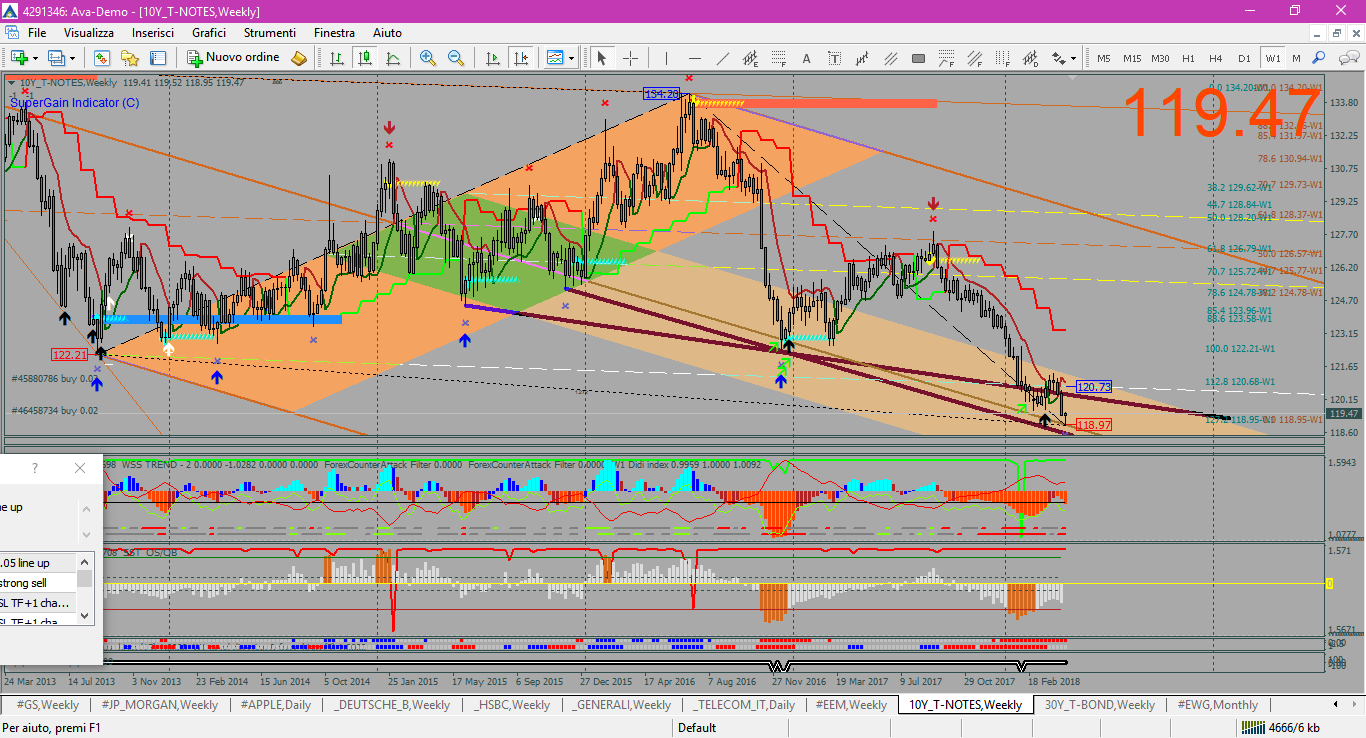Switch to H1 timeframe
Viewport: 1366px width, 738px height.
(1188, 58)
